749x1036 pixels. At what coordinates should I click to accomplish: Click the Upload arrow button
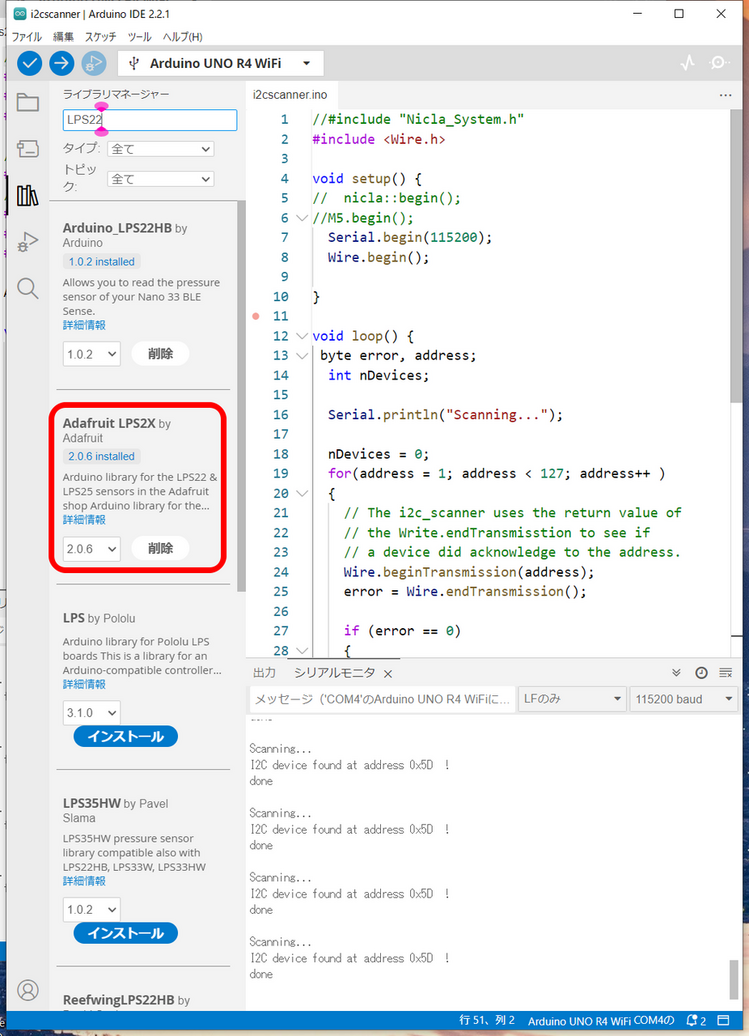click(61, 63)
